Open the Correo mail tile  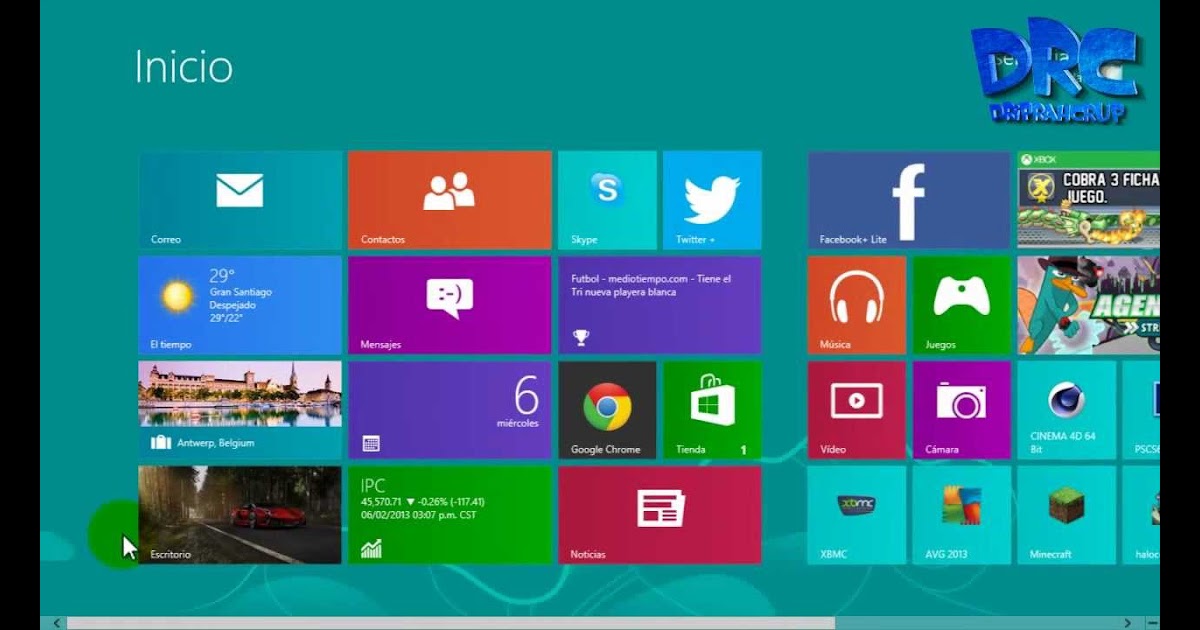240,200
